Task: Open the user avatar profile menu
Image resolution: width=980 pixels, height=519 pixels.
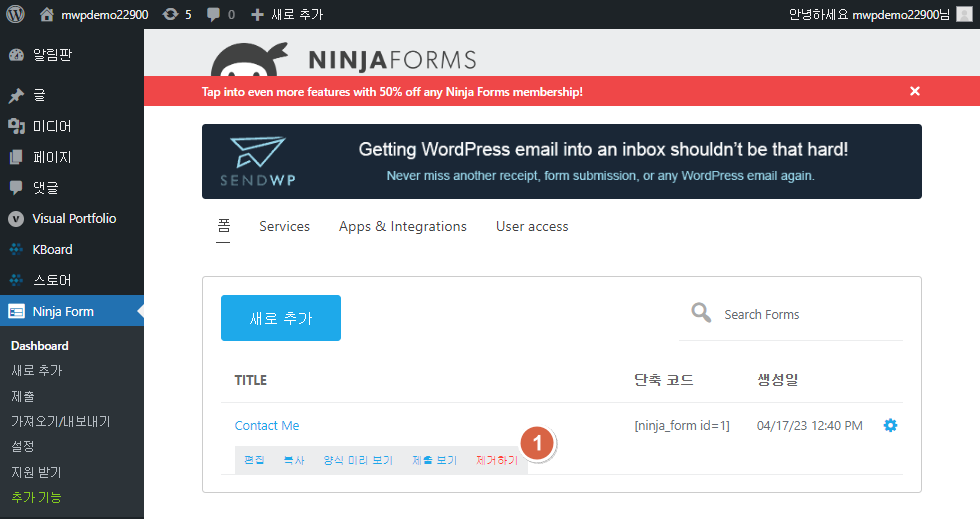Action: point(964,14)
